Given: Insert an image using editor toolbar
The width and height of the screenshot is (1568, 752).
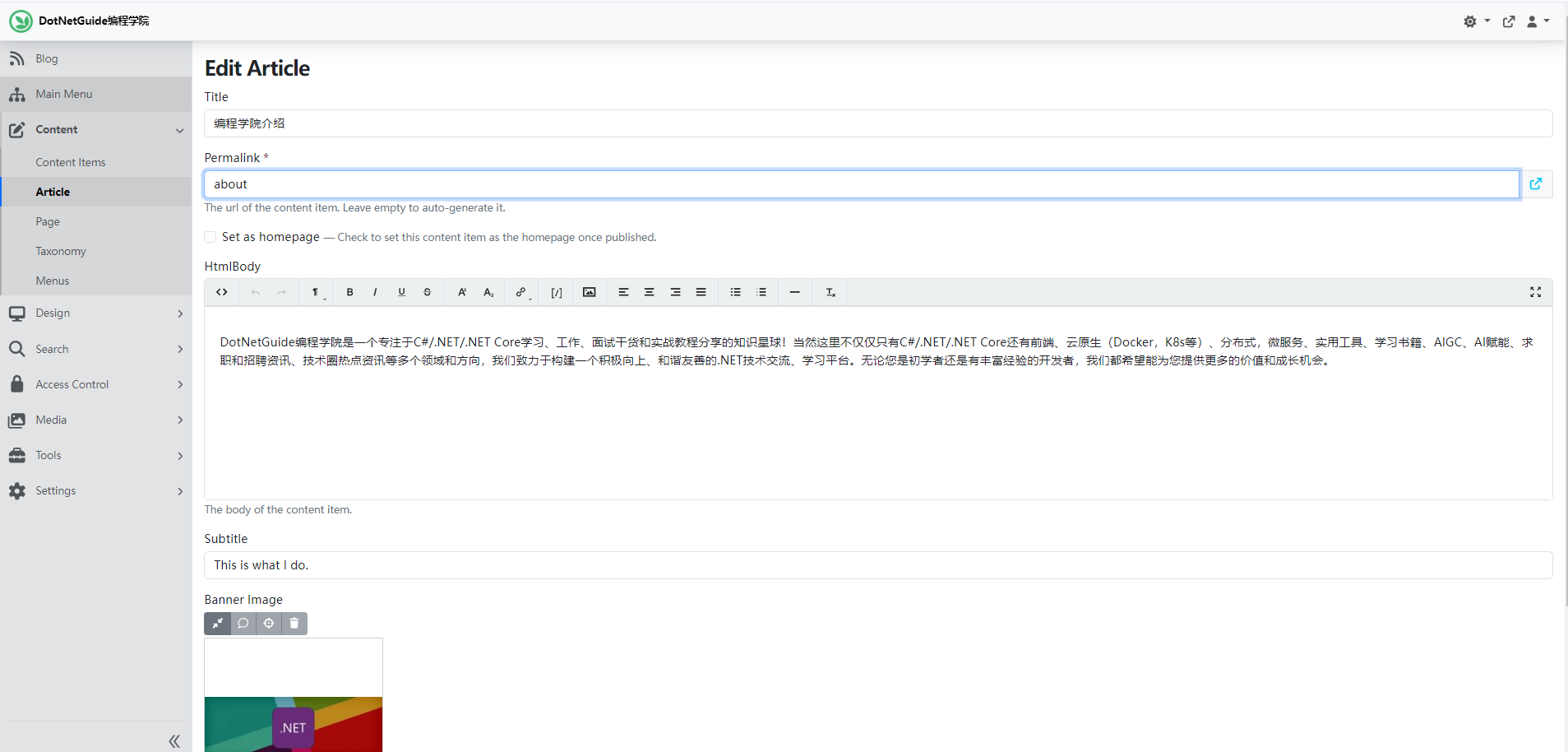Looking at the screenshot, I should coord(589,292).
